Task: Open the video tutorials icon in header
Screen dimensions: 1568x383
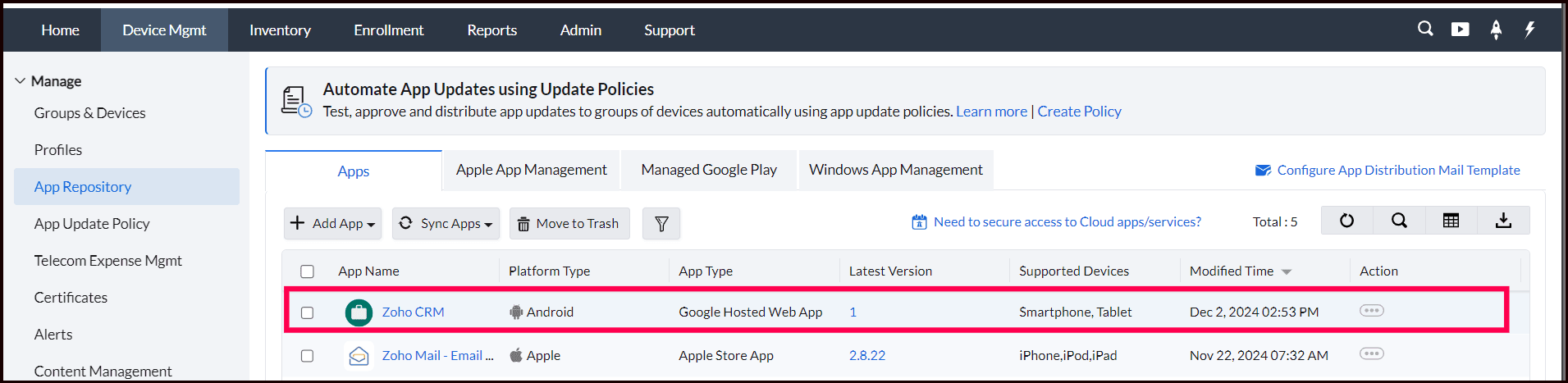Action: [1460, 30]
